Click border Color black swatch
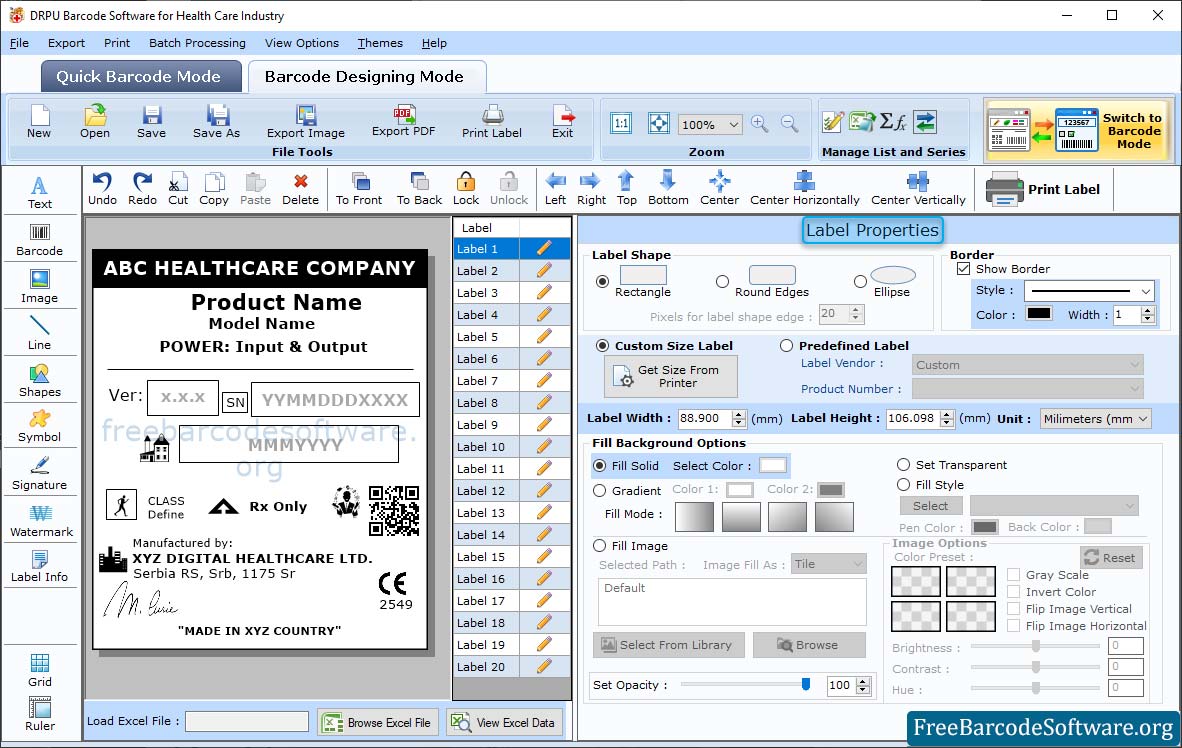Viewport: 1182px width, 748px height. (x=1039, y=314)
